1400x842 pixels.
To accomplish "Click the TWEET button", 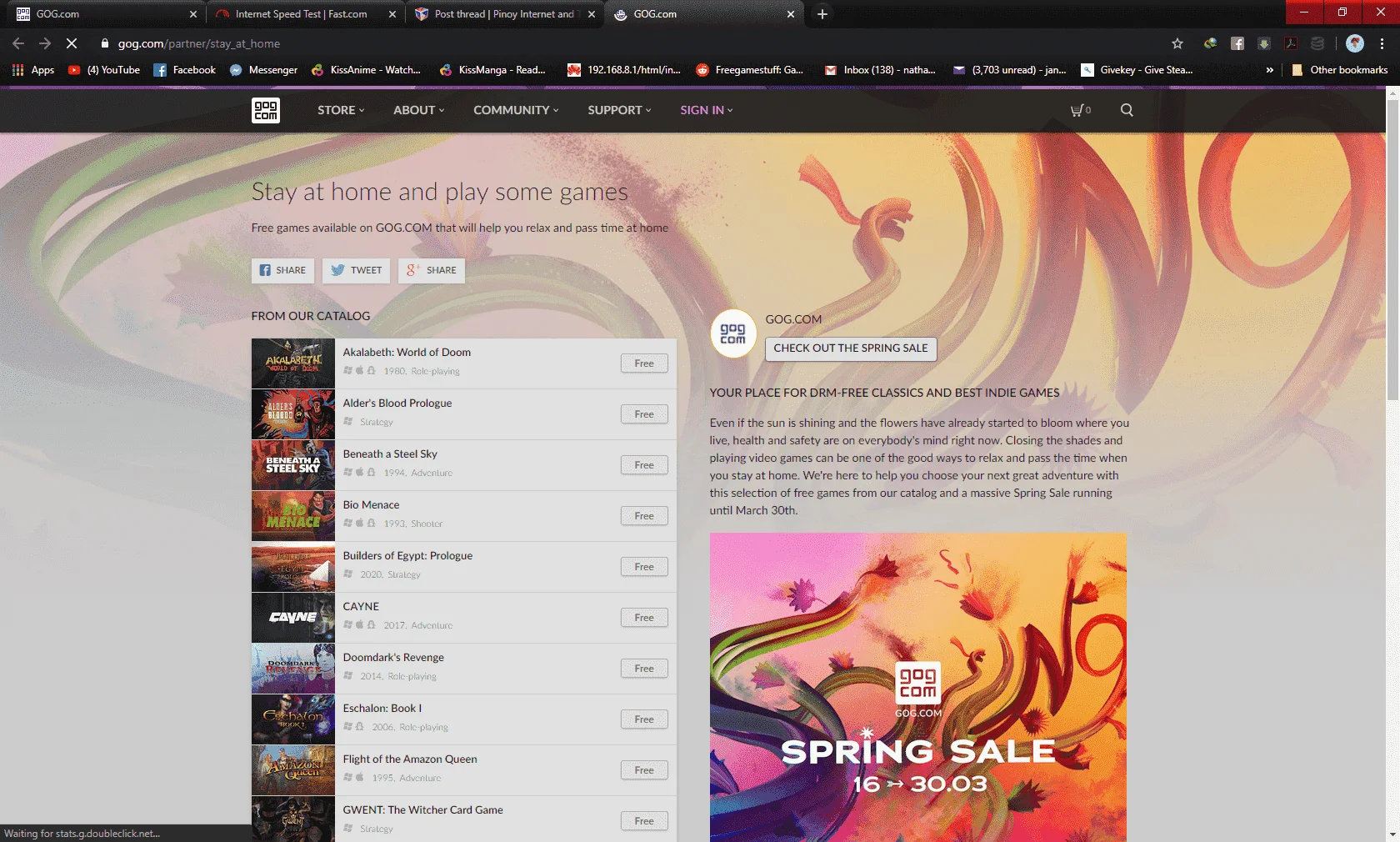I will 356,270.
